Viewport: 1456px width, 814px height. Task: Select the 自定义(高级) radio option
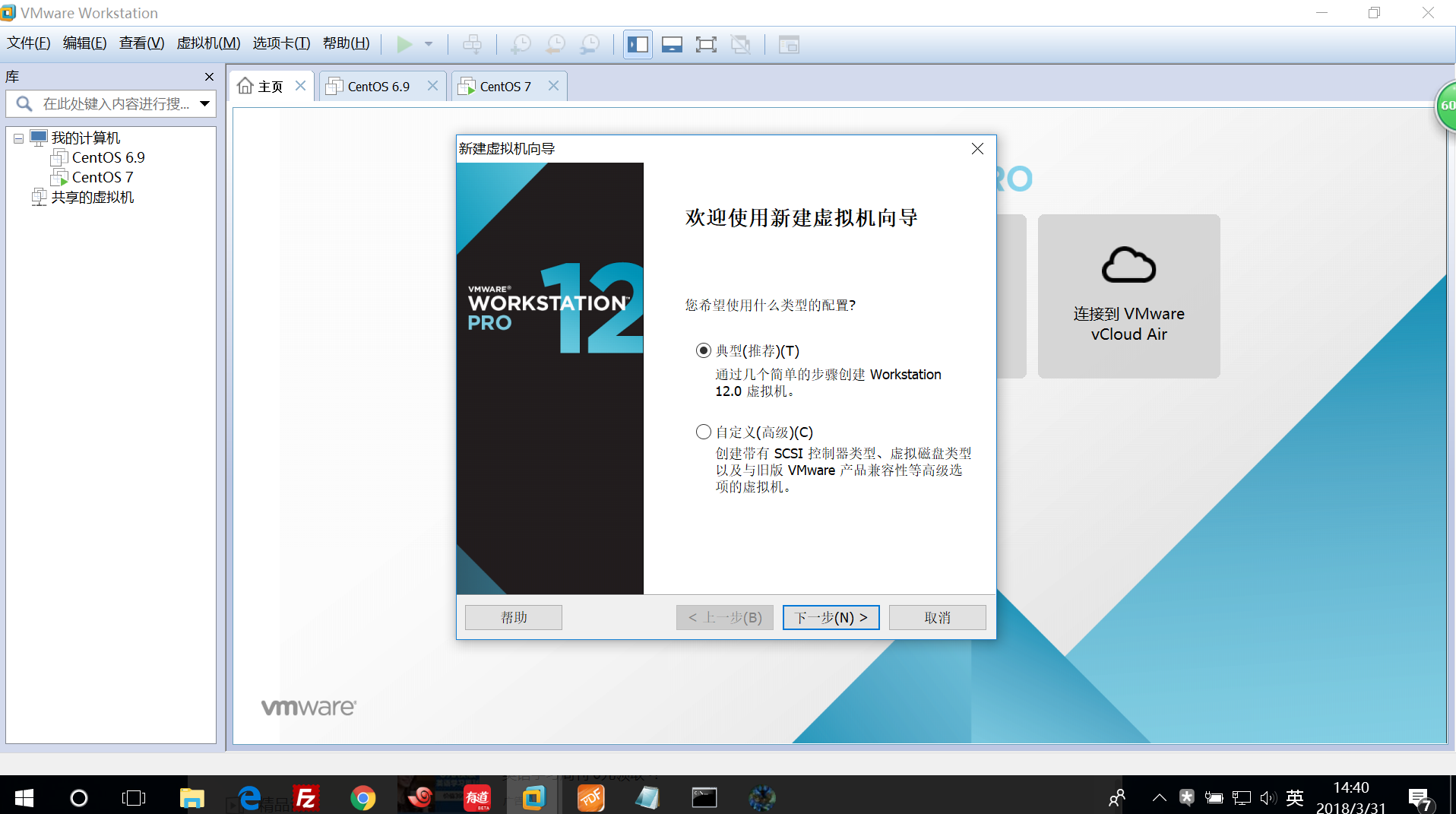tap(704, 432)
